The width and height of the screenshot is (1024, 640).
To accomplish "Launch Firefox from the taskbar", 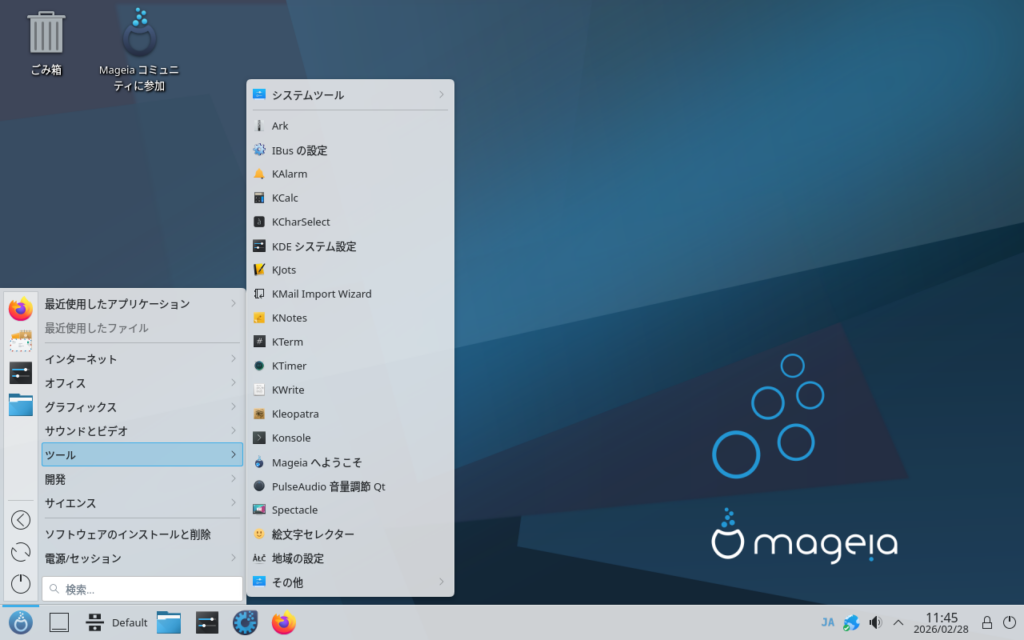I will 284,622.
